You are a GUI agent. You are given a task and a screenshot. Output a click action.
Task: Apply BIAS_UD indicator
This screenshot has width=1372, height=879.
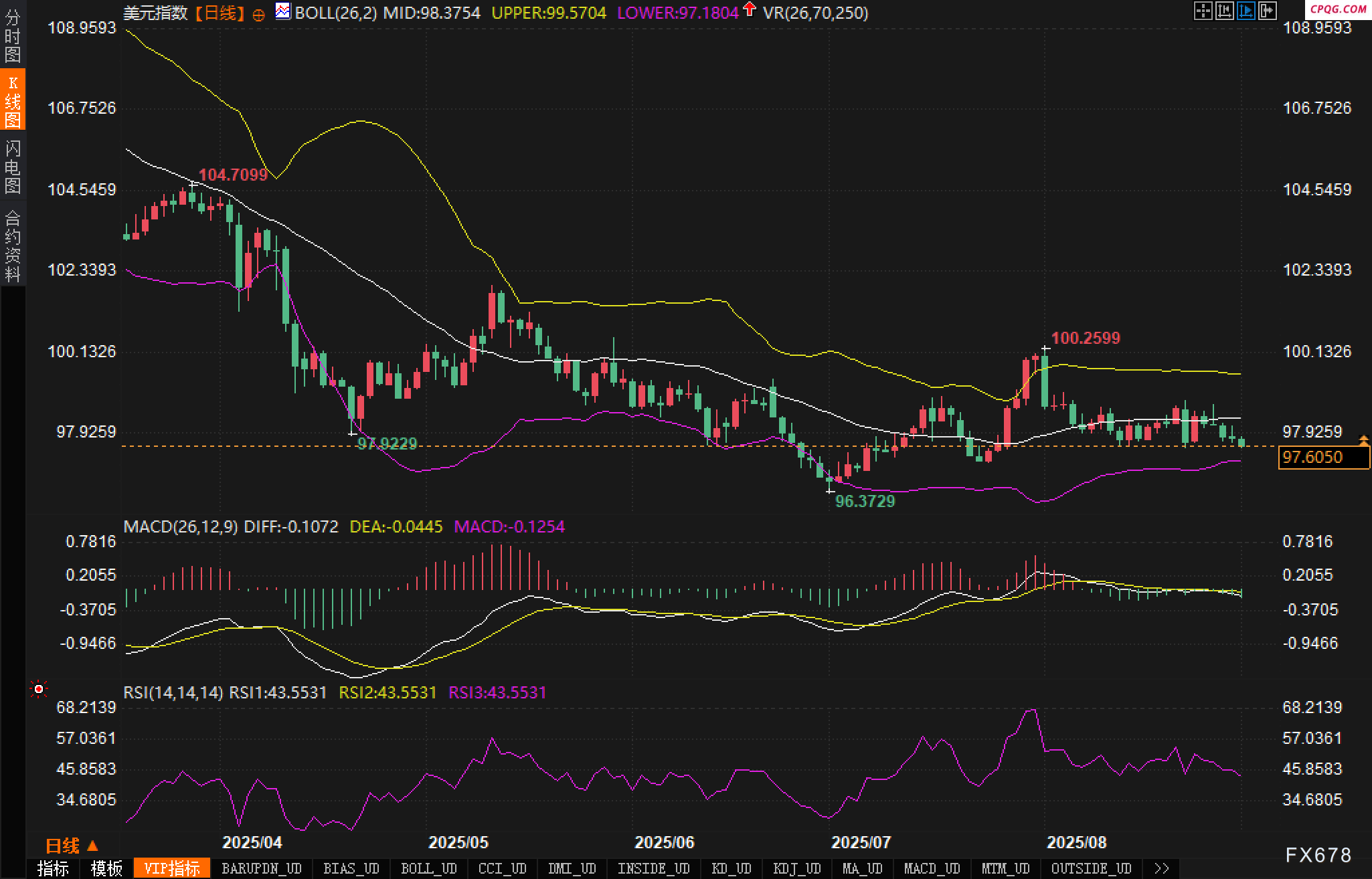[x=351, y=868]
